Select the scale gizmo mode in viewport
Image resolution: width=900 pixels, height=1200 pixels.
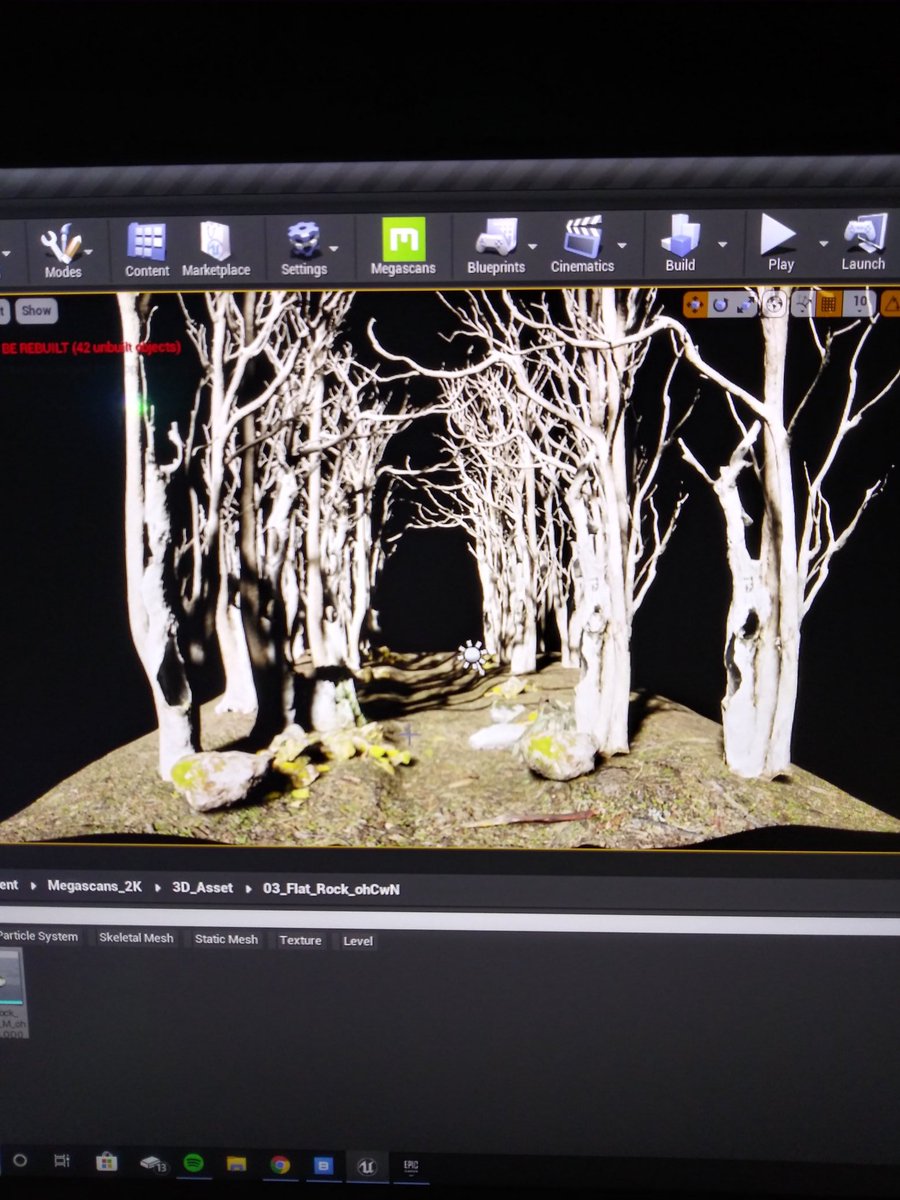click(x=745, y=305)
